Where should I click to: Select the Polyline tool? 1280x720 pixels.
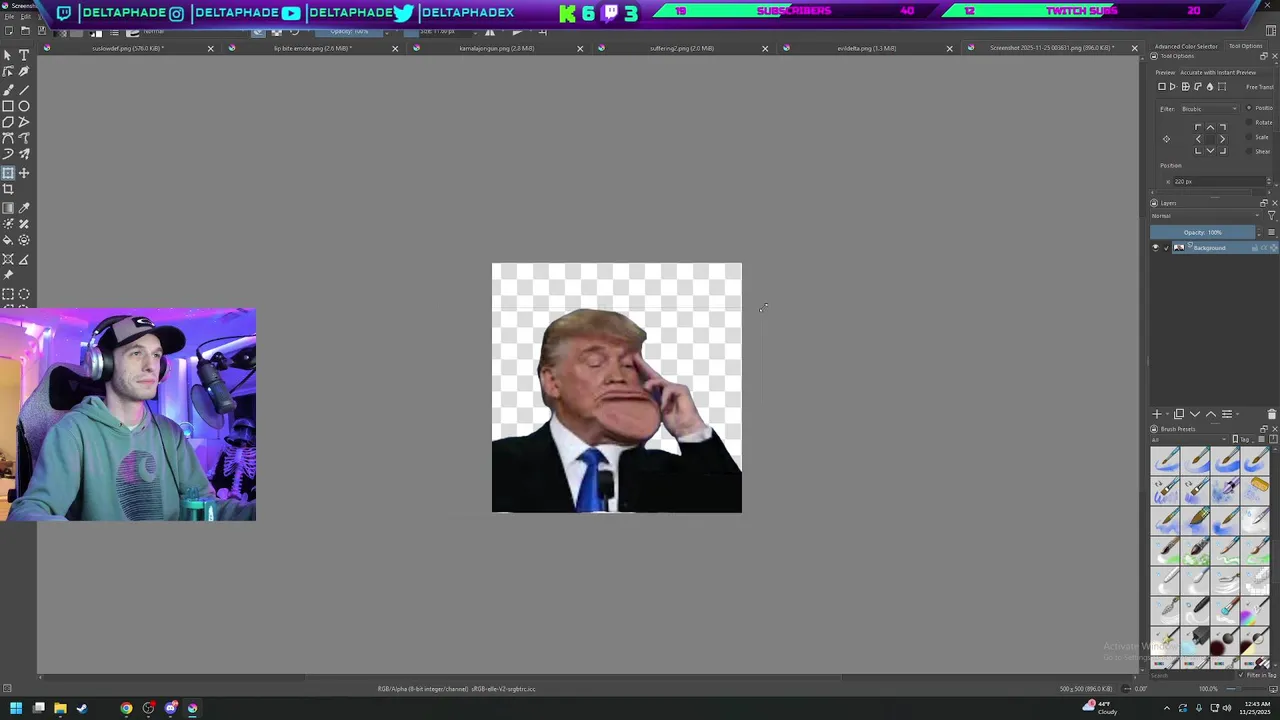[x=24, y=122]
